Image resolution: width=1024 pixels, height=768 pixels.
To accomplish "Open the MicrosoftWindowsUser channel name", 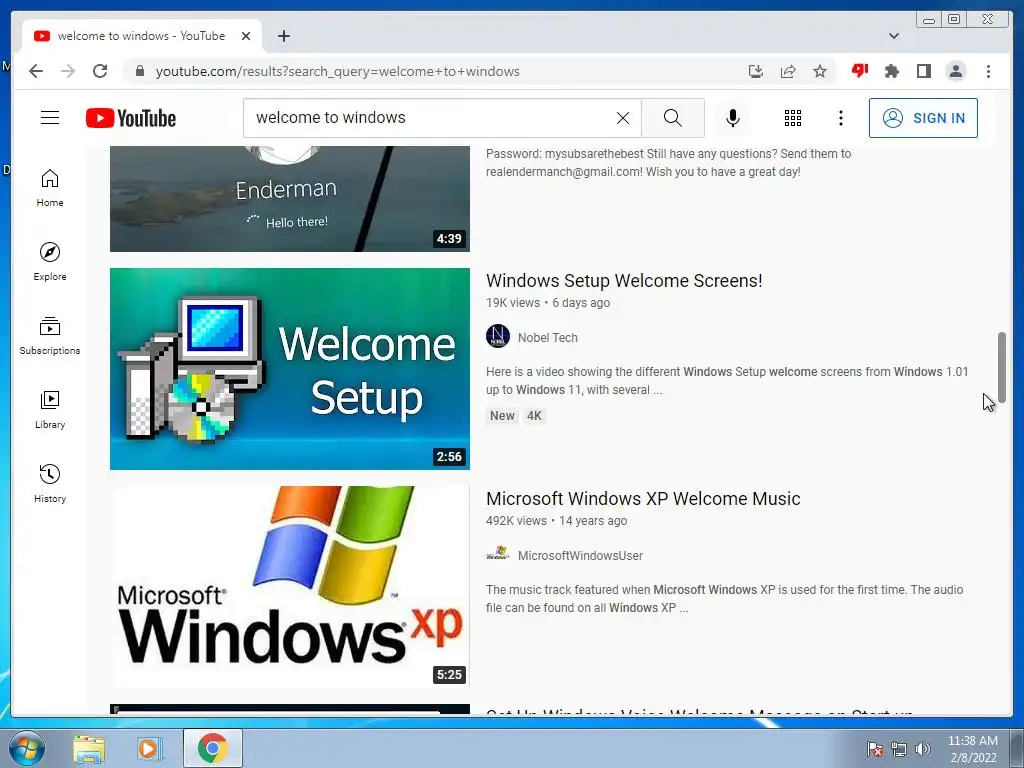I will (580, 556).
